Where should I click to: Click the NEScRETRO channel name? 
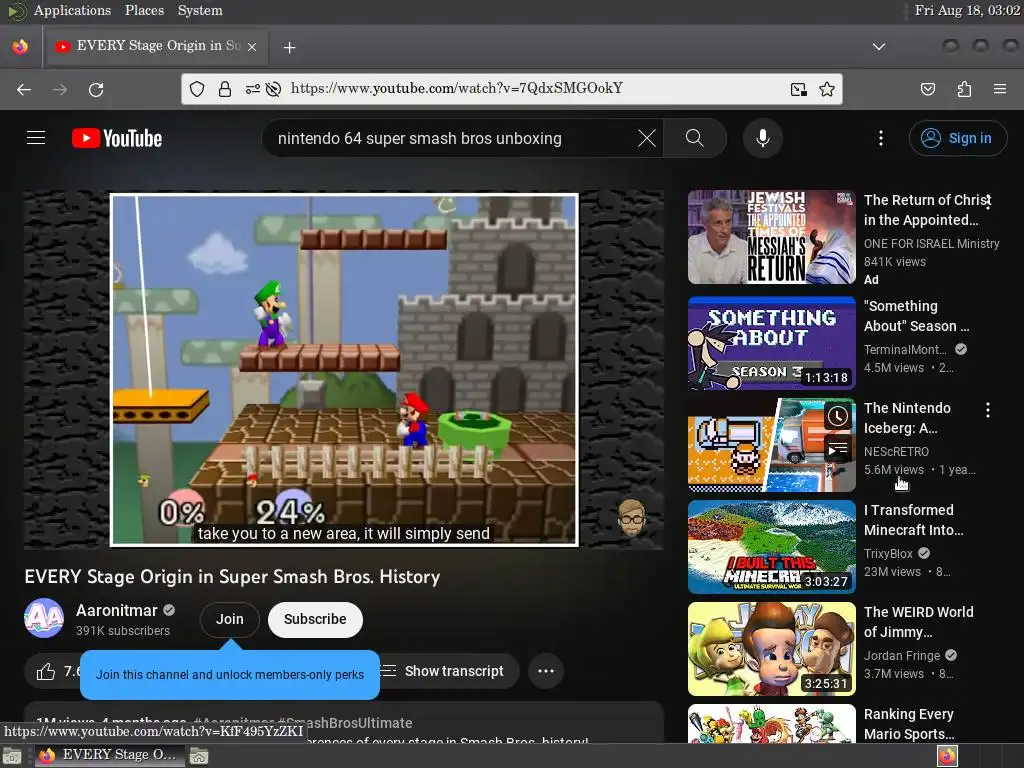(896, 451)
